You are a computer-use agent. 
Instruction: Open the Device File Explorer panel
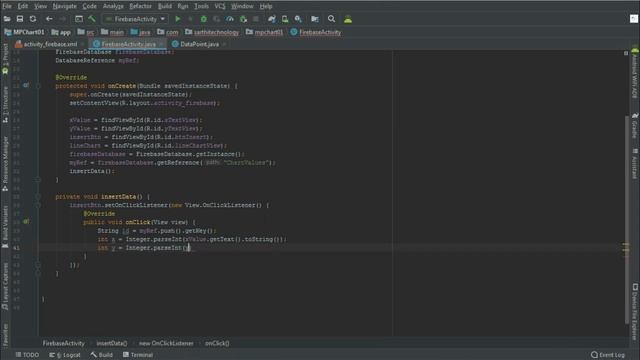tap(635, 312)
